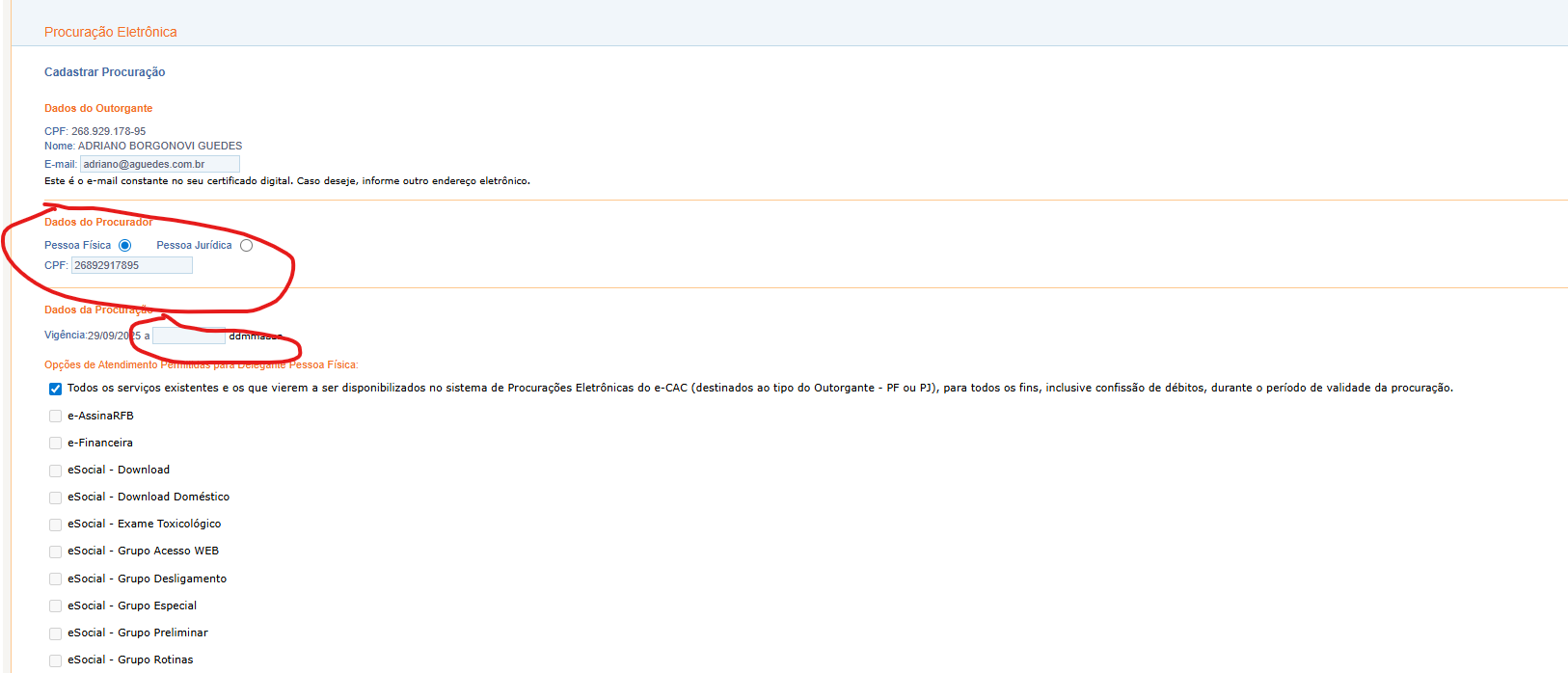Viewport: 1568px width, 673px height.
Task: Mark the eSocial - Grupo Desligamento checkbox
Action: coord(55,579)
